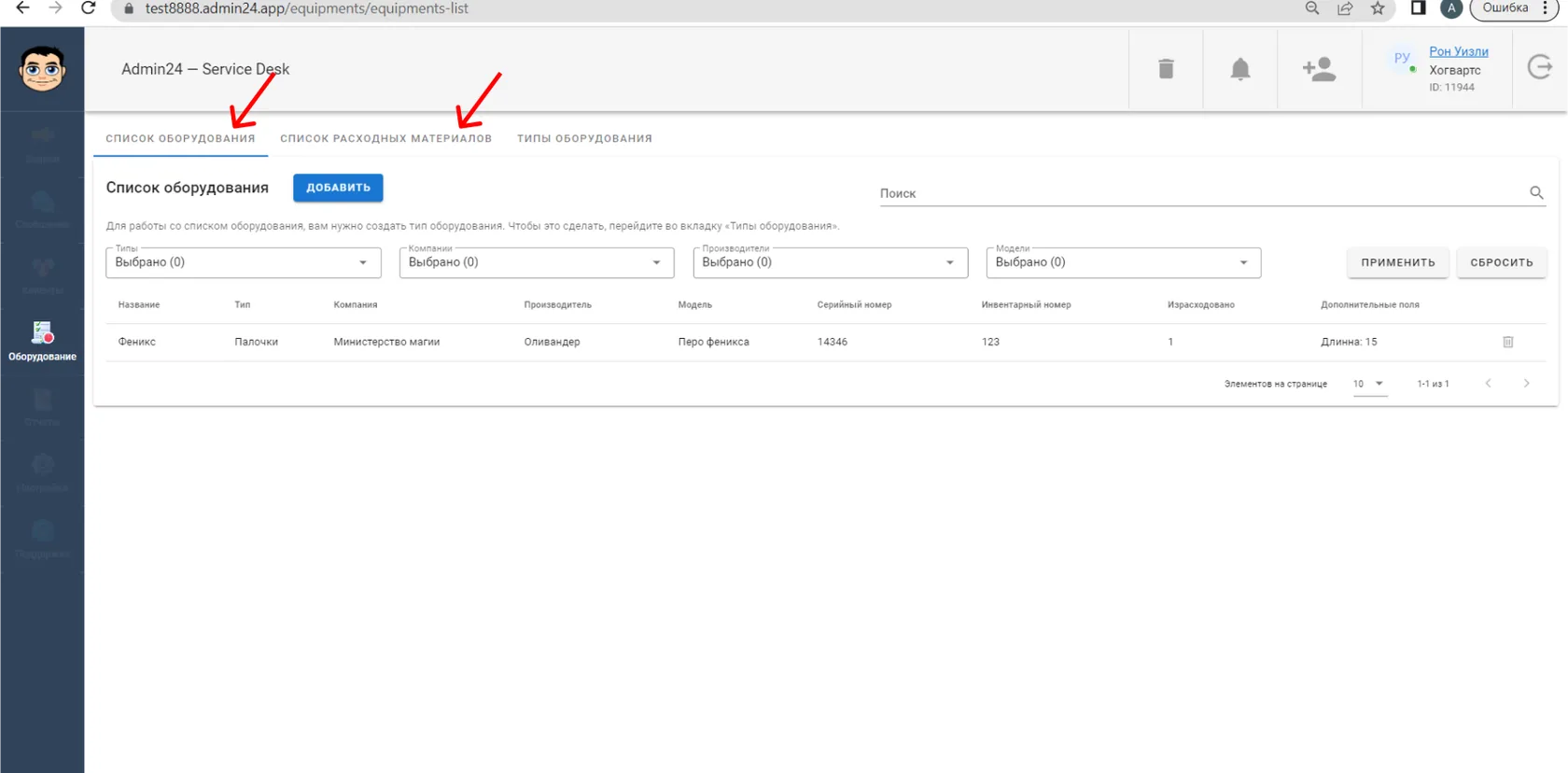Log out using the exit arrow icon
The height and width of the screenshot is (773, 1568).
(x=1540, y=67)
